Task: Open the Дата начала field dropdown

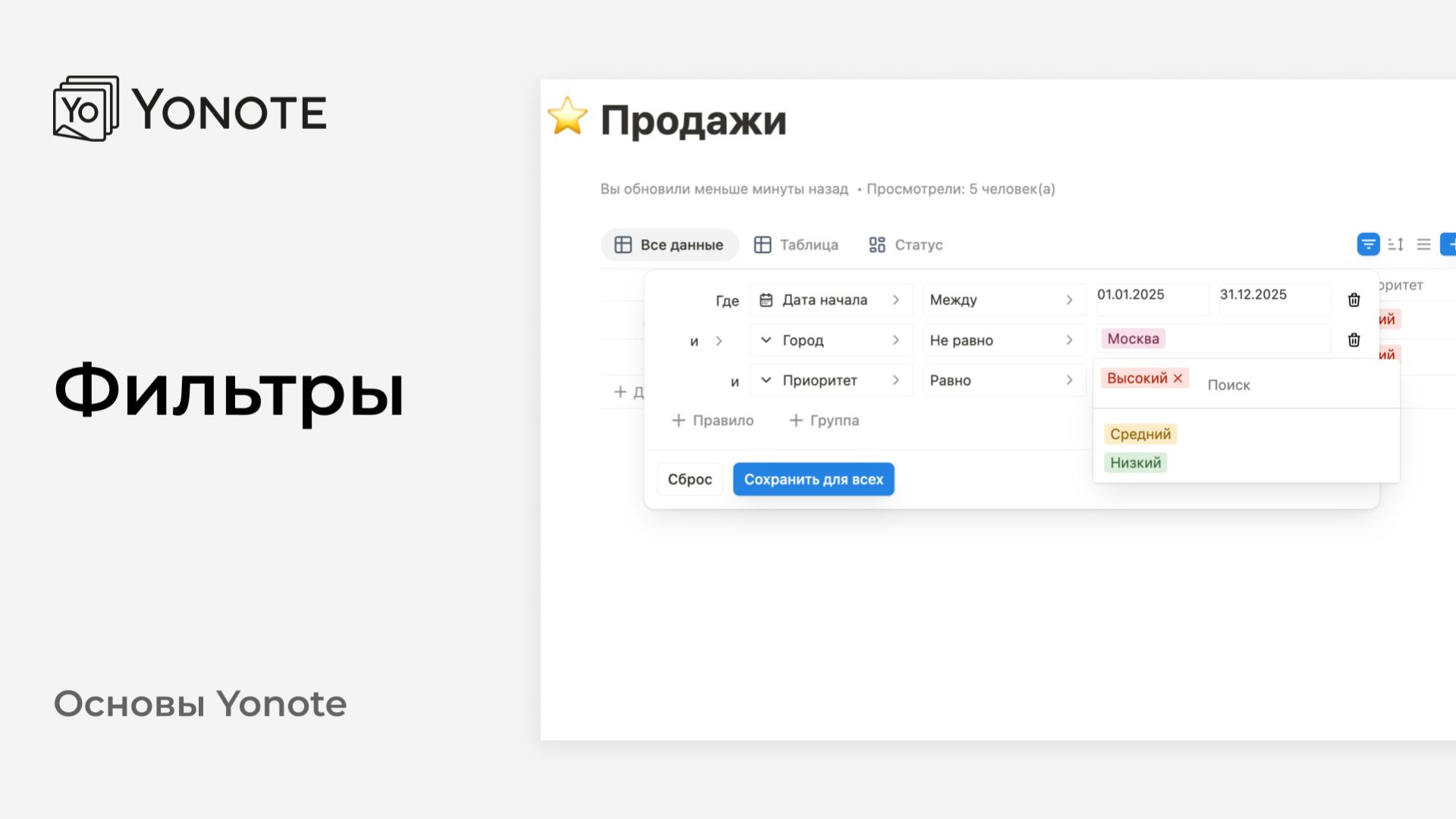Action: (831, 300)
